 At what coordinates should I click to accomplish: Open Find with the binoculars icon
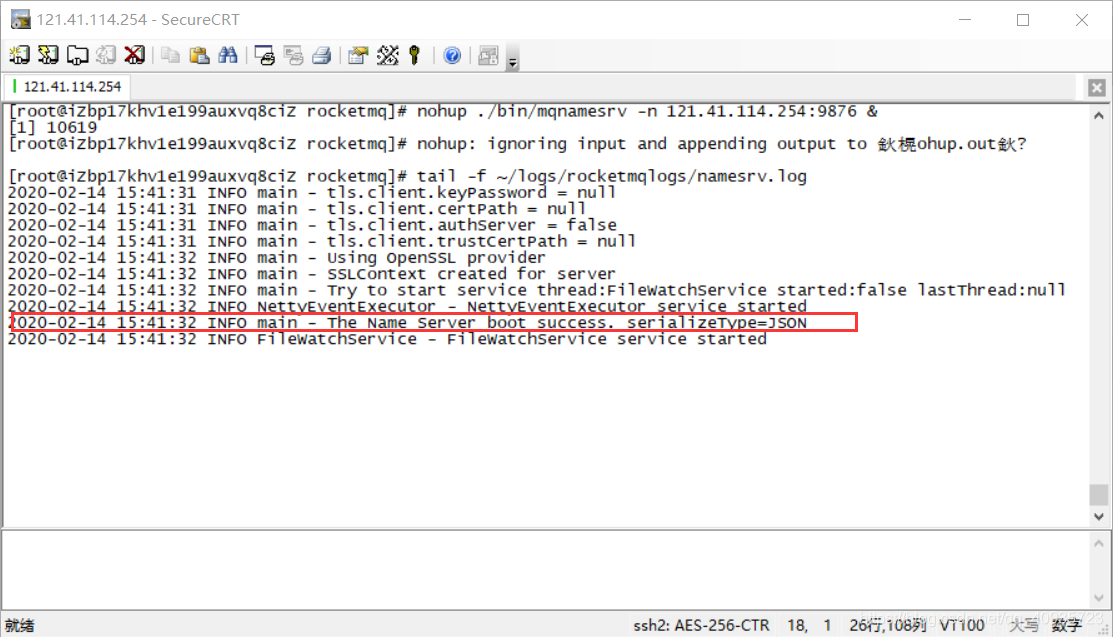pyautogui.click(x=228, y=55)
